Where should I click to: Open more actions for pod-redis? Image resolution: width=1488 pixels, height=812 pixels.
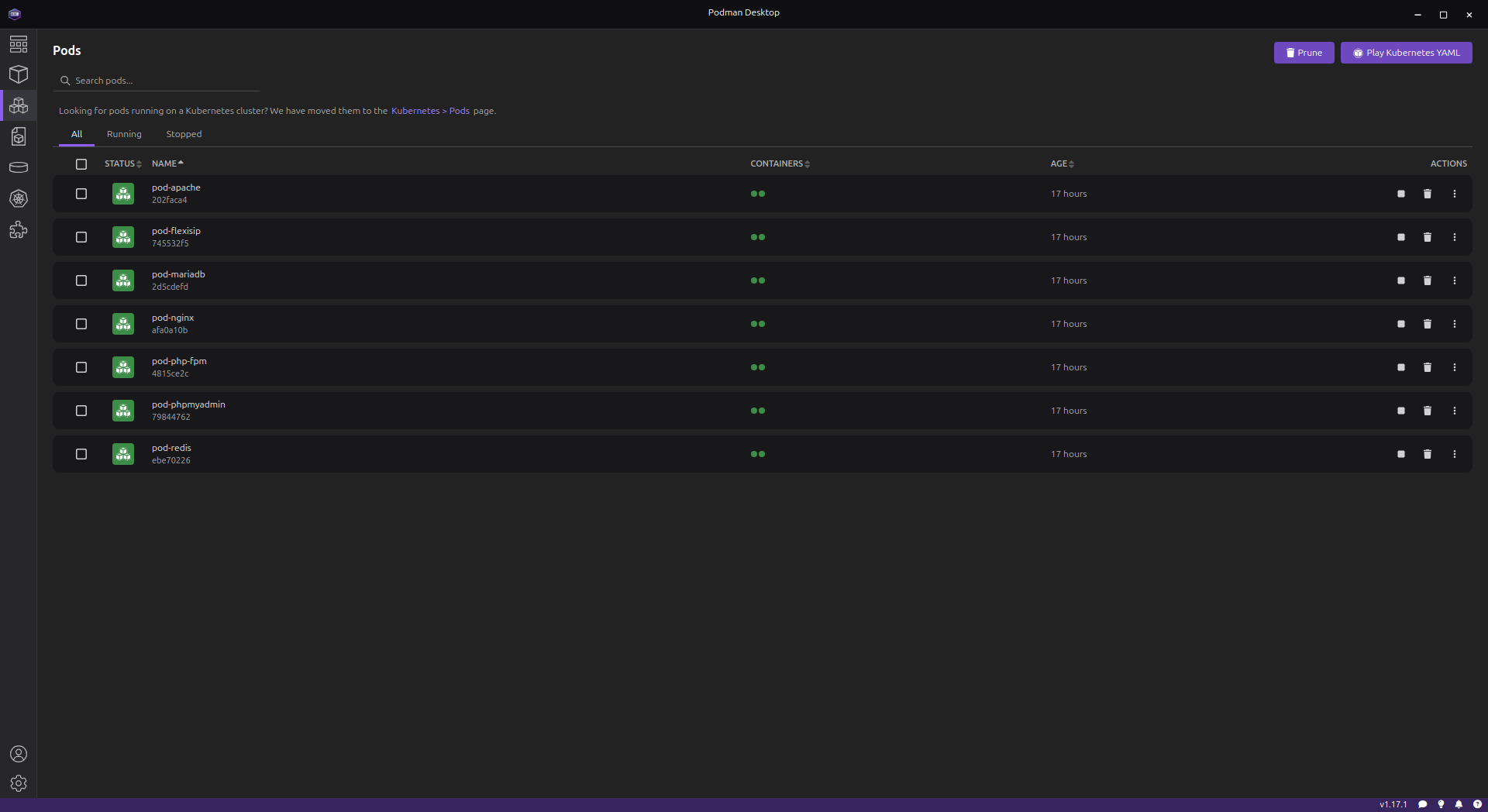(x=1454, y=454)
